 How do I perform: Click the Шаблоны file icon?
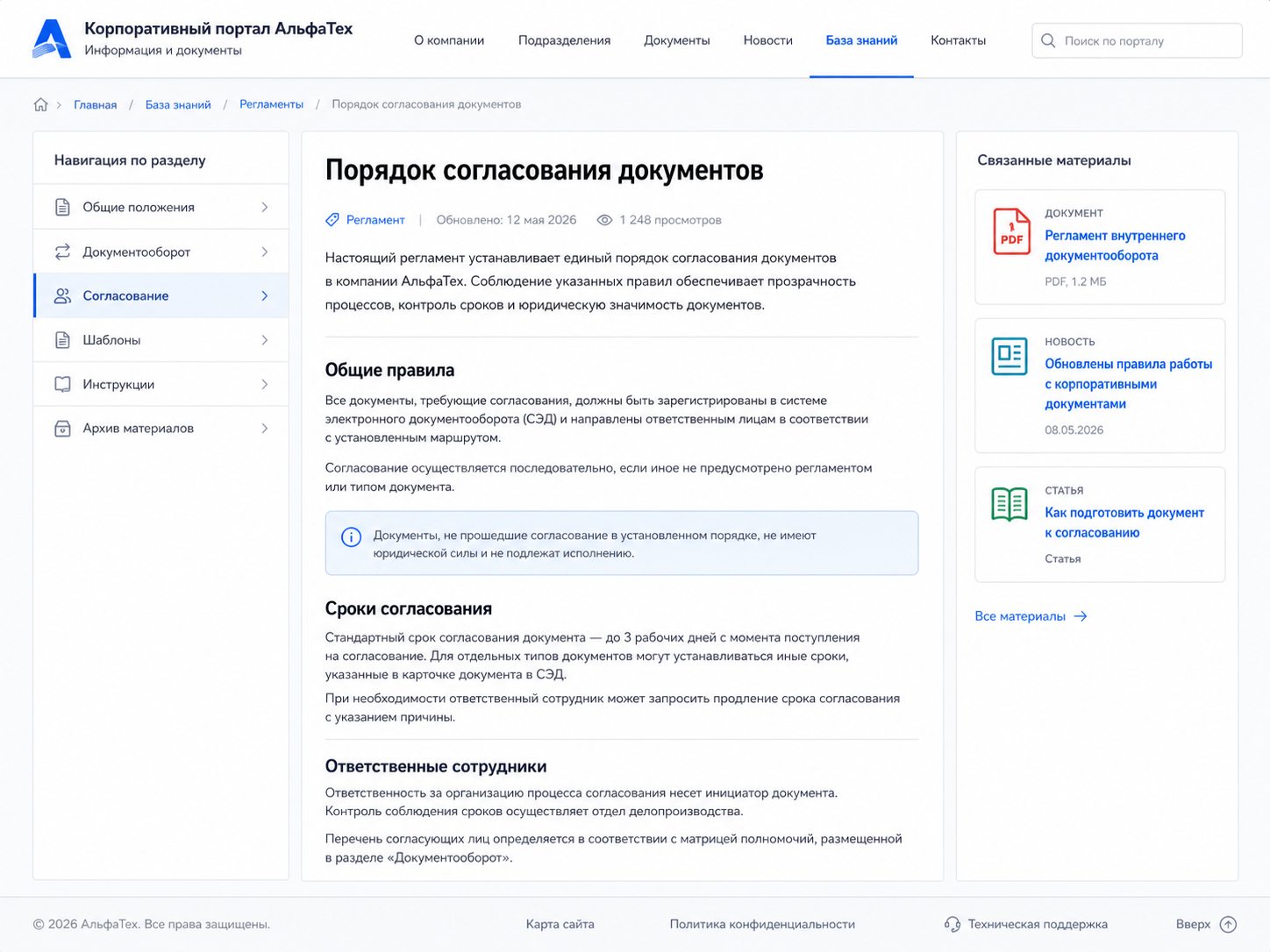coord(62,340)
